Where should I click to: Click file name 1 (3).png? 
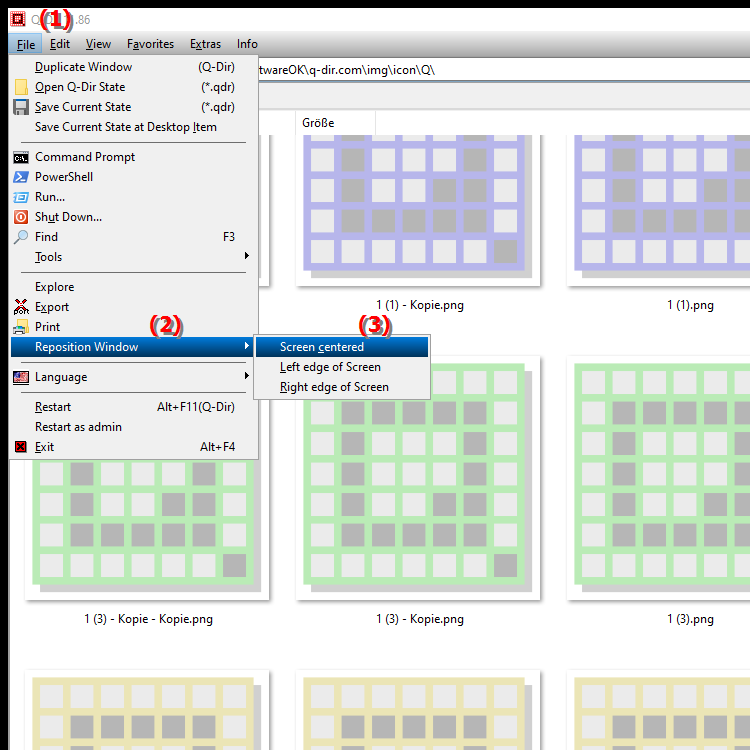click(690, 619)
